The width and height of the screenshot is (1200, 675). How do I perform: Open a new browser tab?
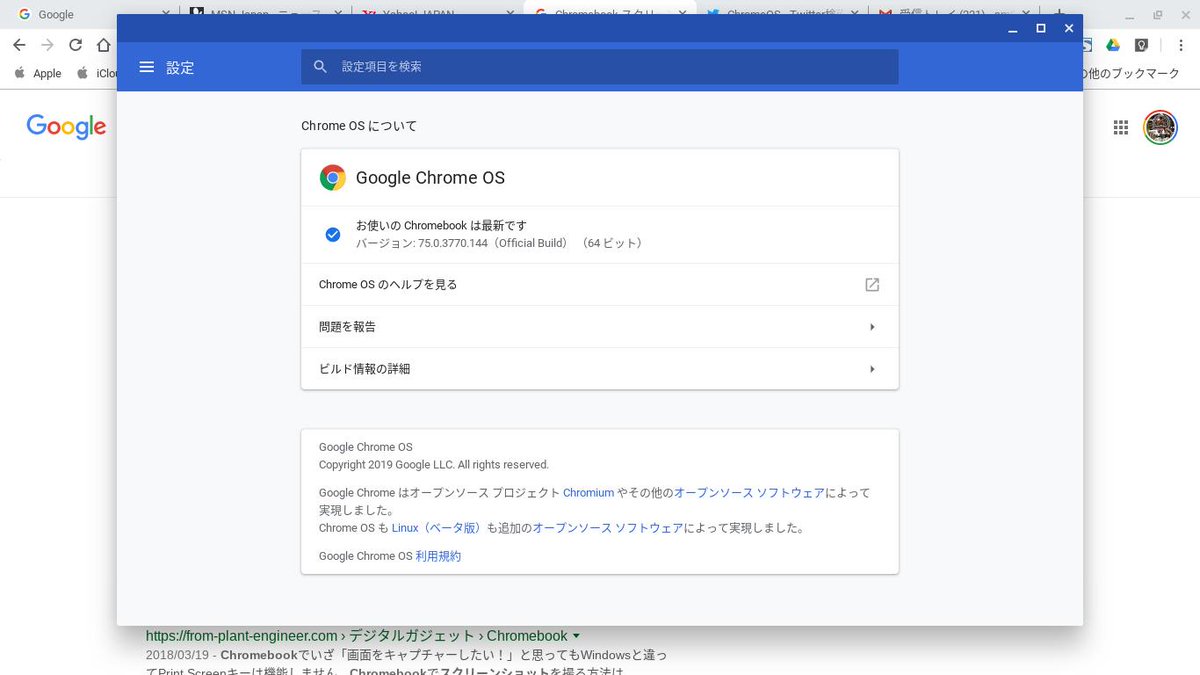pos(1061,14)
